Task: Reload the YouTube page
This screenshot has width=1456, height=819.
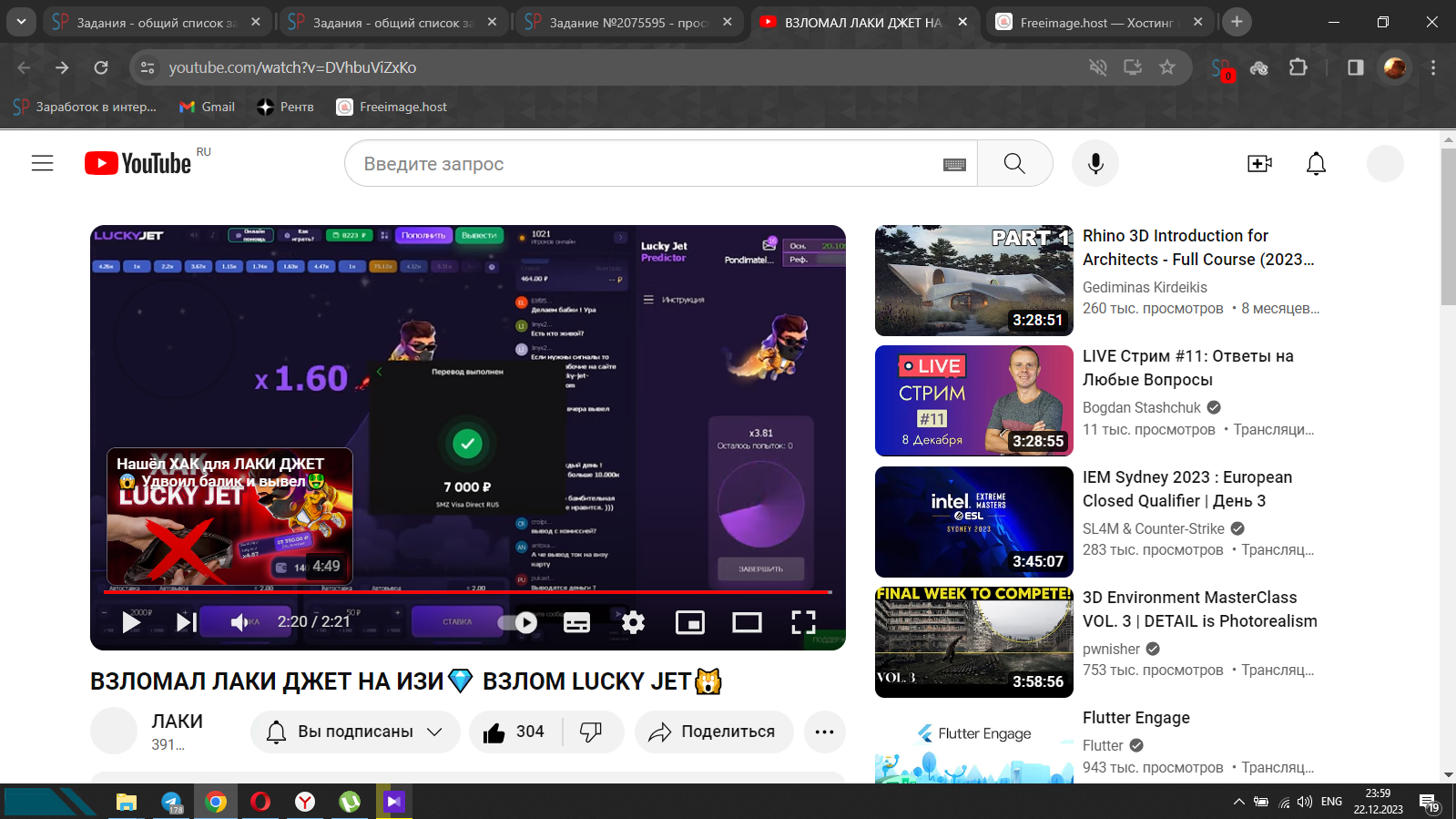Action: click(101, 67)
